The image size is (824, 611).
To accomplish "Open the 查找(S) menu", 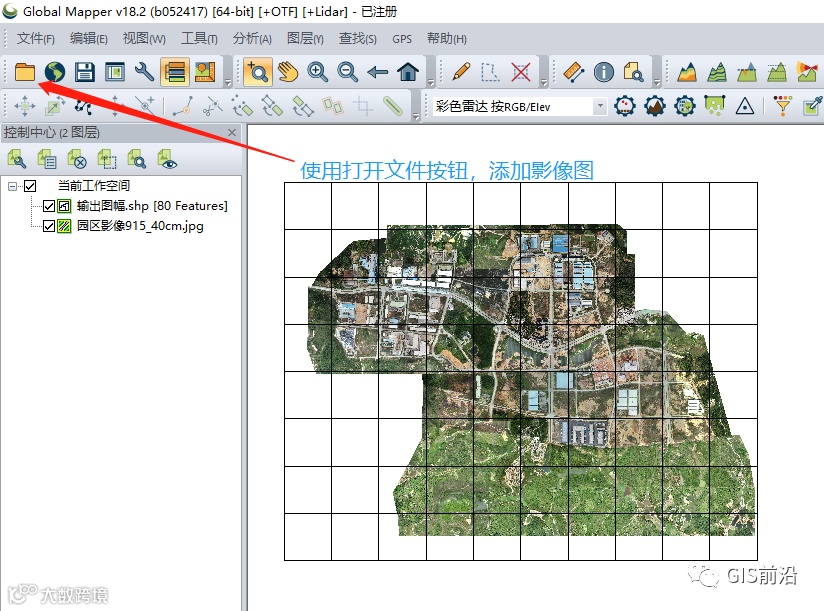I will point(357,38).
